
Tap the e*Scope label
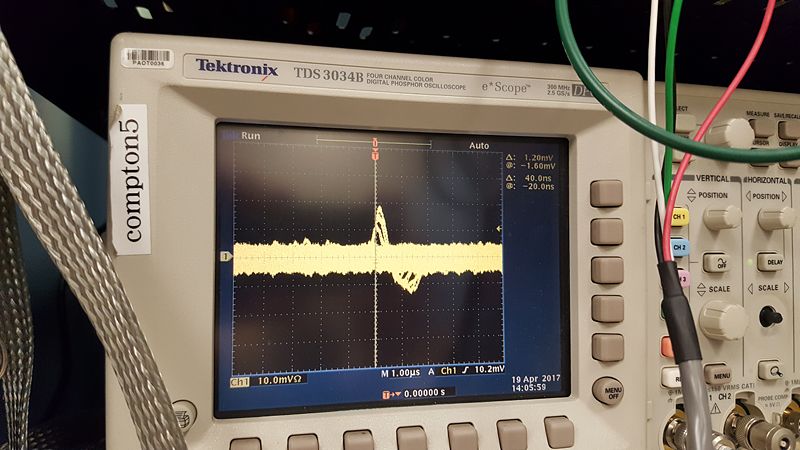point(506,87)
